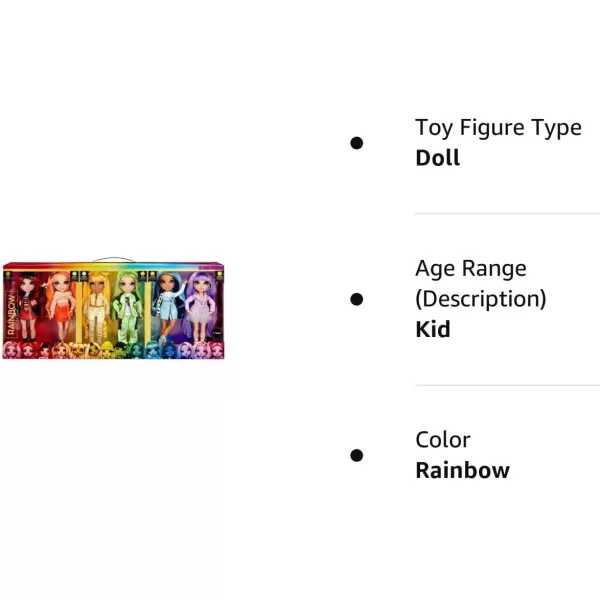Image resolution: width=600 pixels, height=600 pixels.
Task: Click the row of doll faces along box bottom
Action: tap(113, 350)
